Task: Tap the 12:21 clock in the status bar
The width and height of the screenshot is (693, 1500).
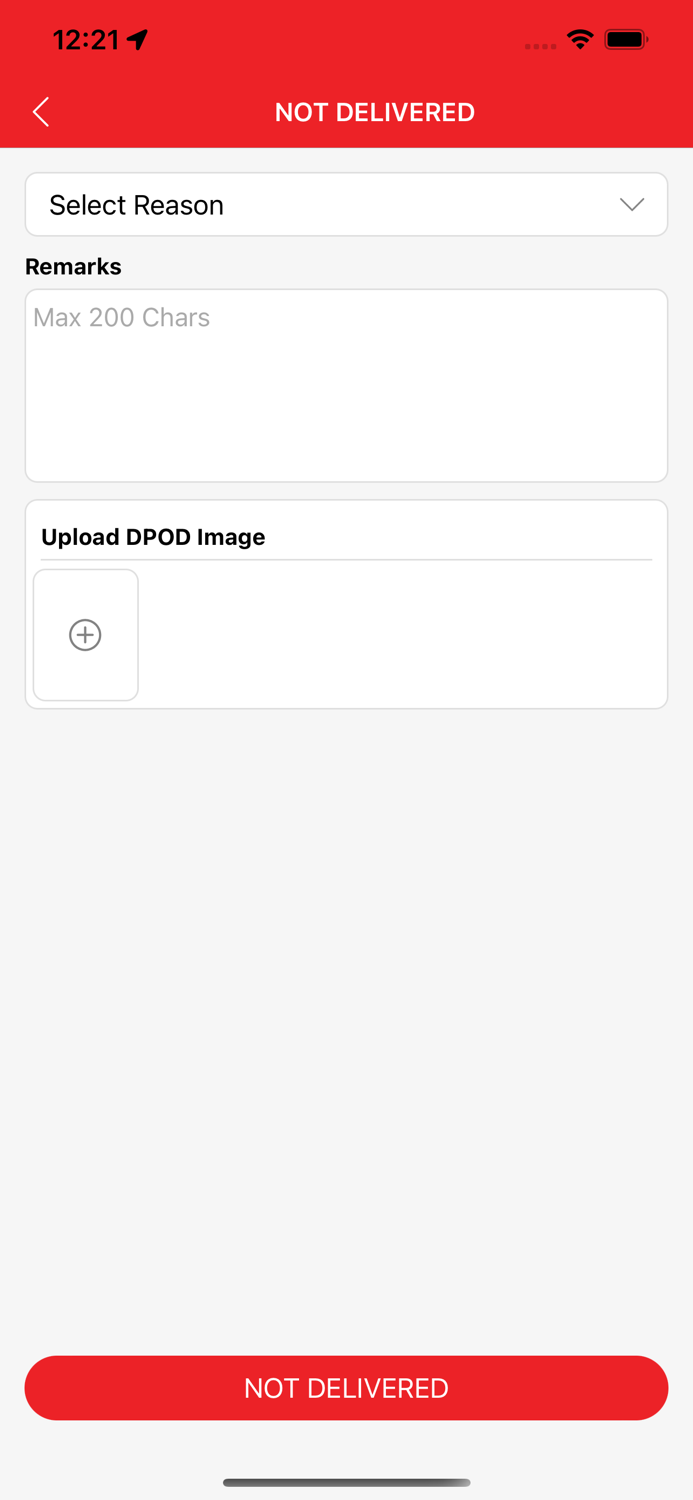Action: (x=86, y=40)
